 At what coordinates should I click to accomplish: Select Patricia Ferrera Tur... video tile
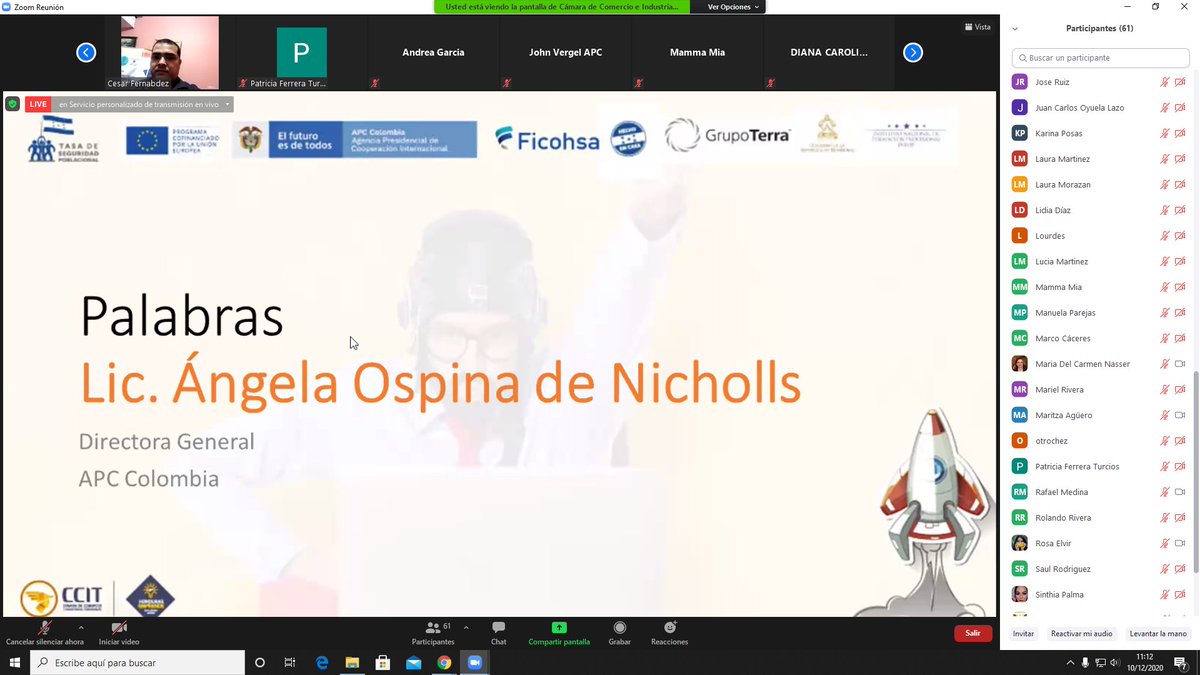pos(301,53)
